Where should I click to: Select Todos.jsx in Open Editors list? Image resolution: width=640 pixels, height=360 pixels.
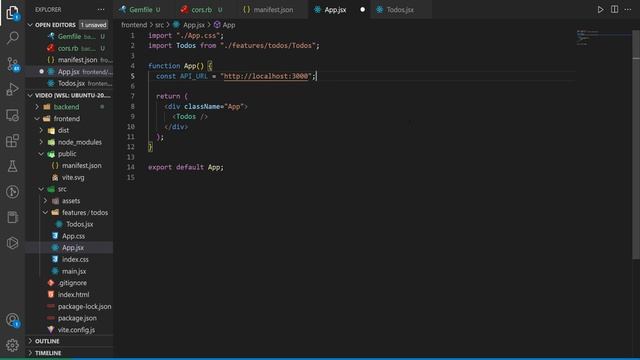[69, 83]
